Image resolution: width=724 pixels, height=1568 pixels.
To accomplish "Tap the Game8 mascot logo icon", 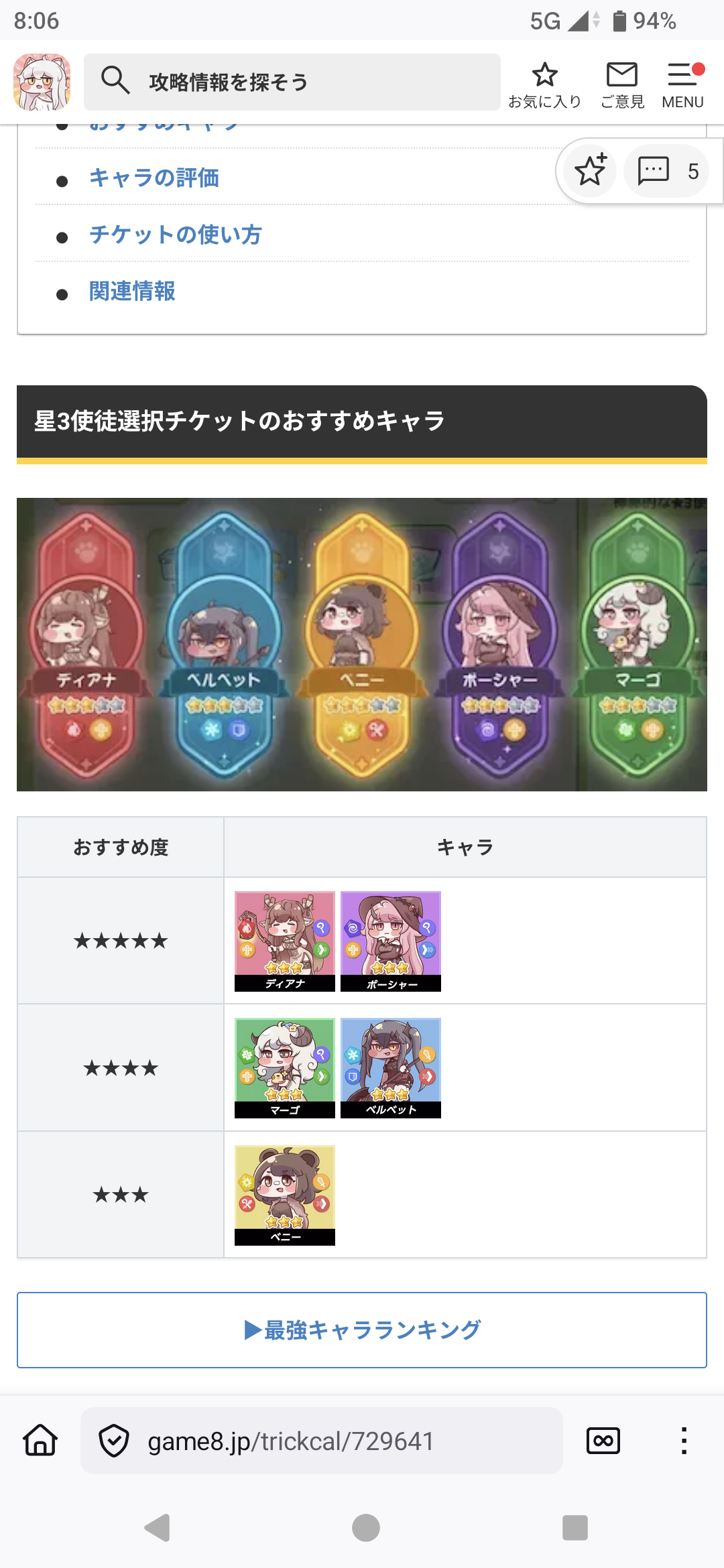I will [x=42, y=82].
